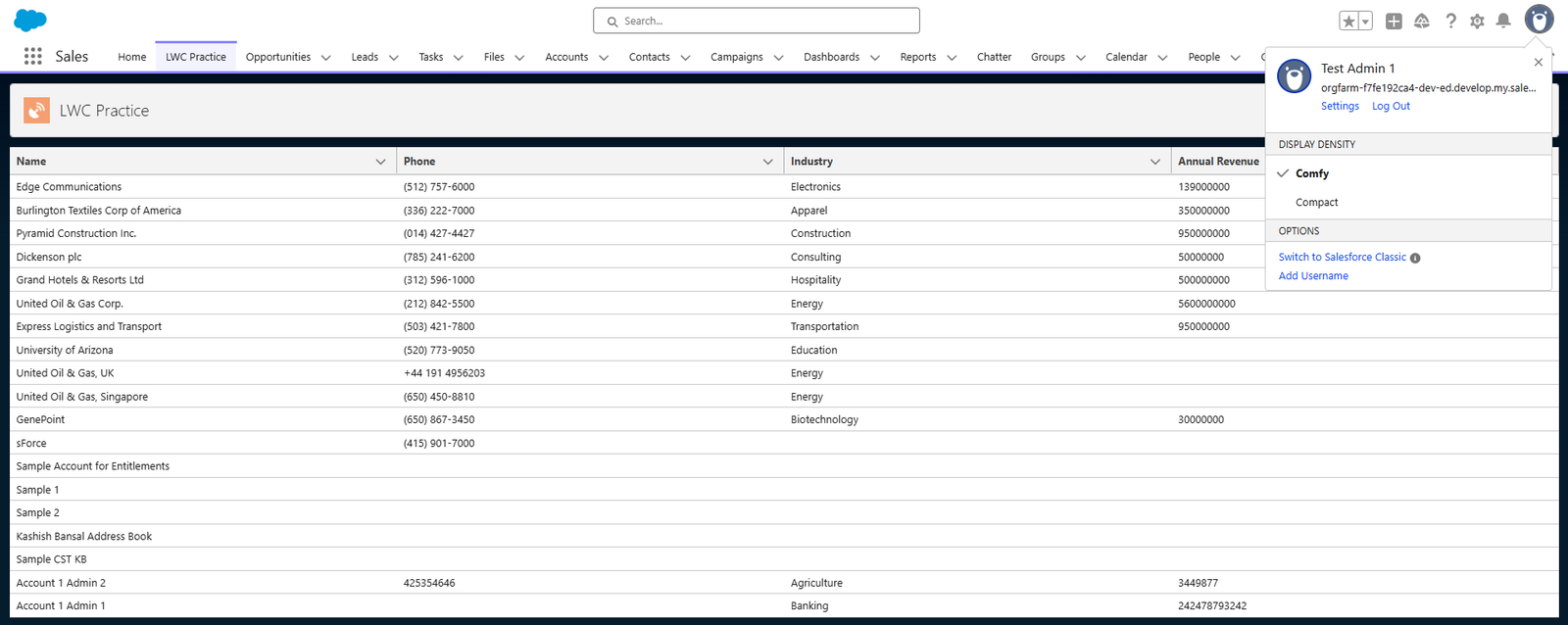The width and height of the screenshot is (1568, 625).
Task: Click the Global Actions plus icon
Action: (1394, 22)
